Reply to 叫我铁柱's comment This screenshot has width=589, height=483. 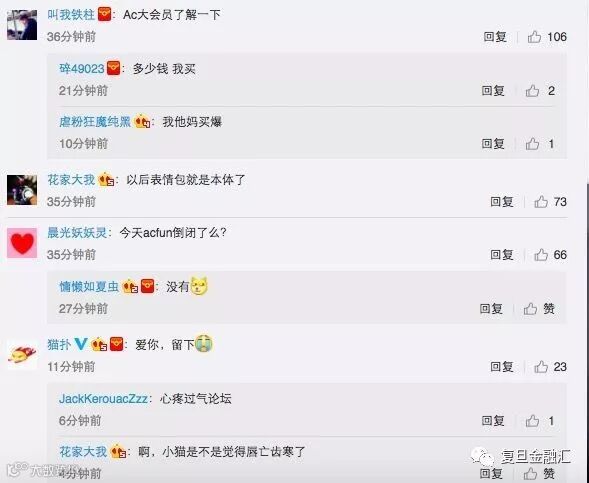coord(495,37)
